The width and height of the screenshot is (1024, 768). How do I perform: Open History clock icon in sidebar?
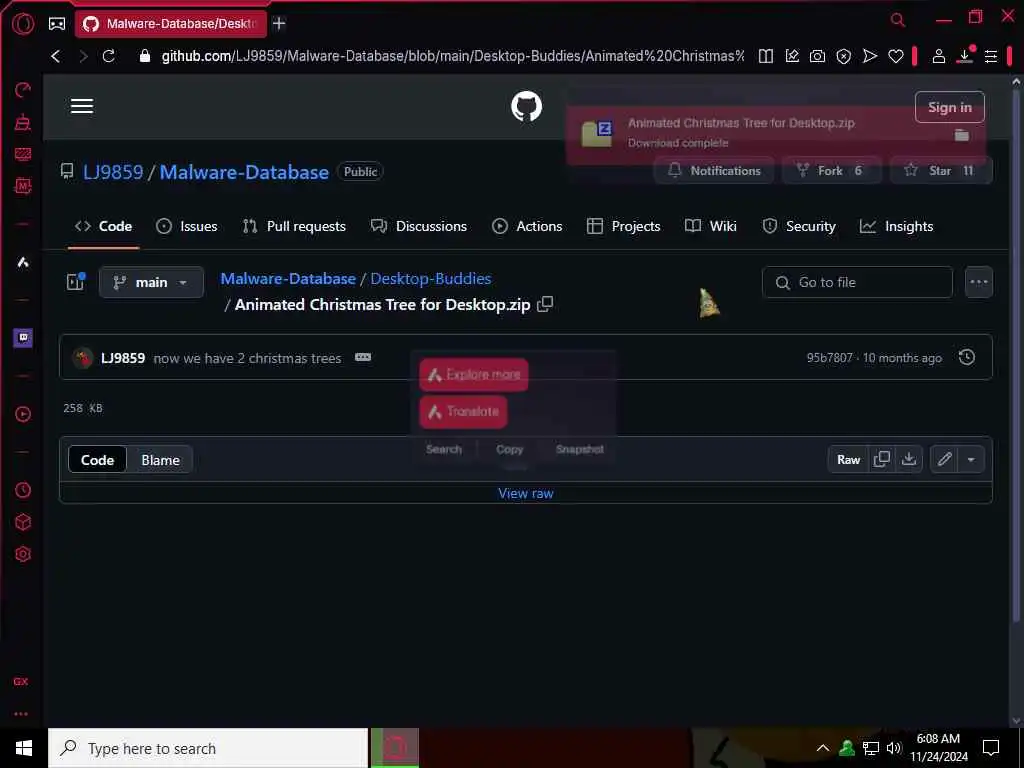point(23,490)
